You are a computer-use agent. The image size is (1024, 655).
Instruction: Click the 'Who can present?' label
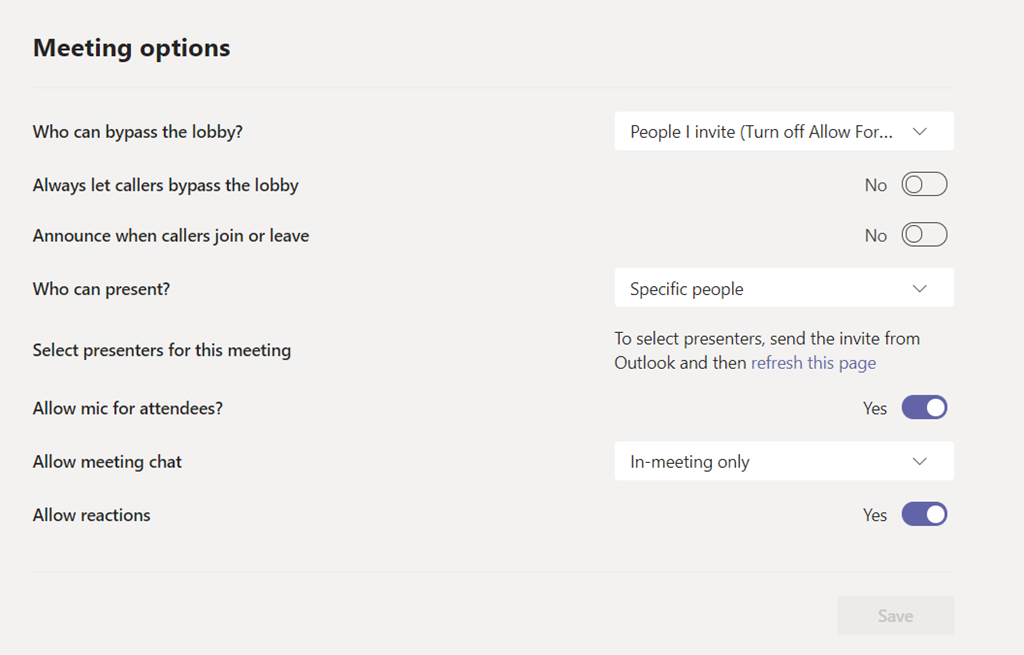101,289
